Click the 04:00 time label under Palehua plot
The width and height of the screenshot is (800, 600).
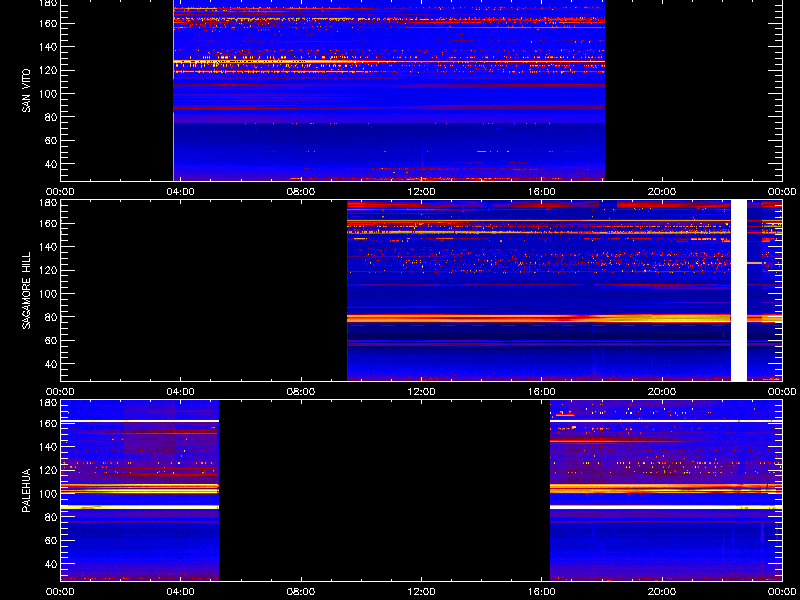coord(181,592)
